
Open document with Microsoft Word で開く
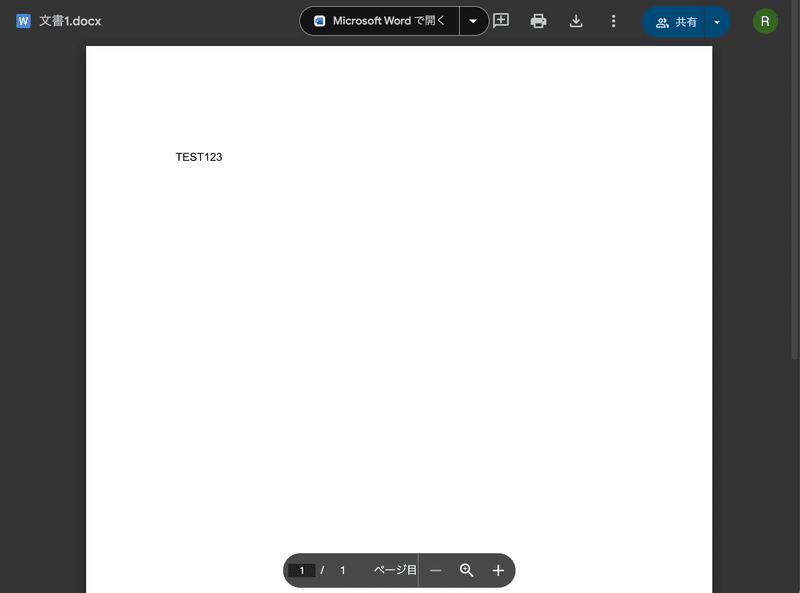coord(380,21)
